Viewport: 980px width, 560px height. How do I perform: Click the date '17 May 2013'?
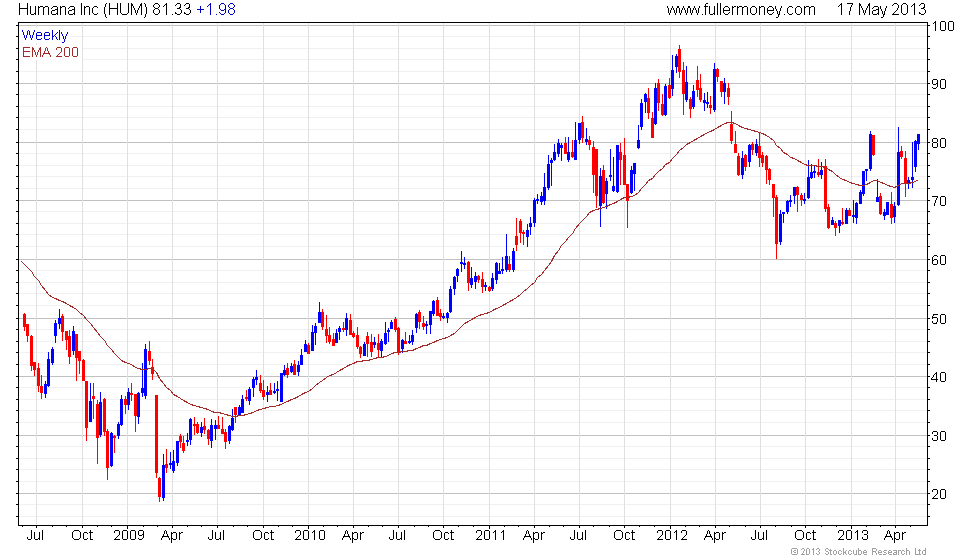pos(881,9)
